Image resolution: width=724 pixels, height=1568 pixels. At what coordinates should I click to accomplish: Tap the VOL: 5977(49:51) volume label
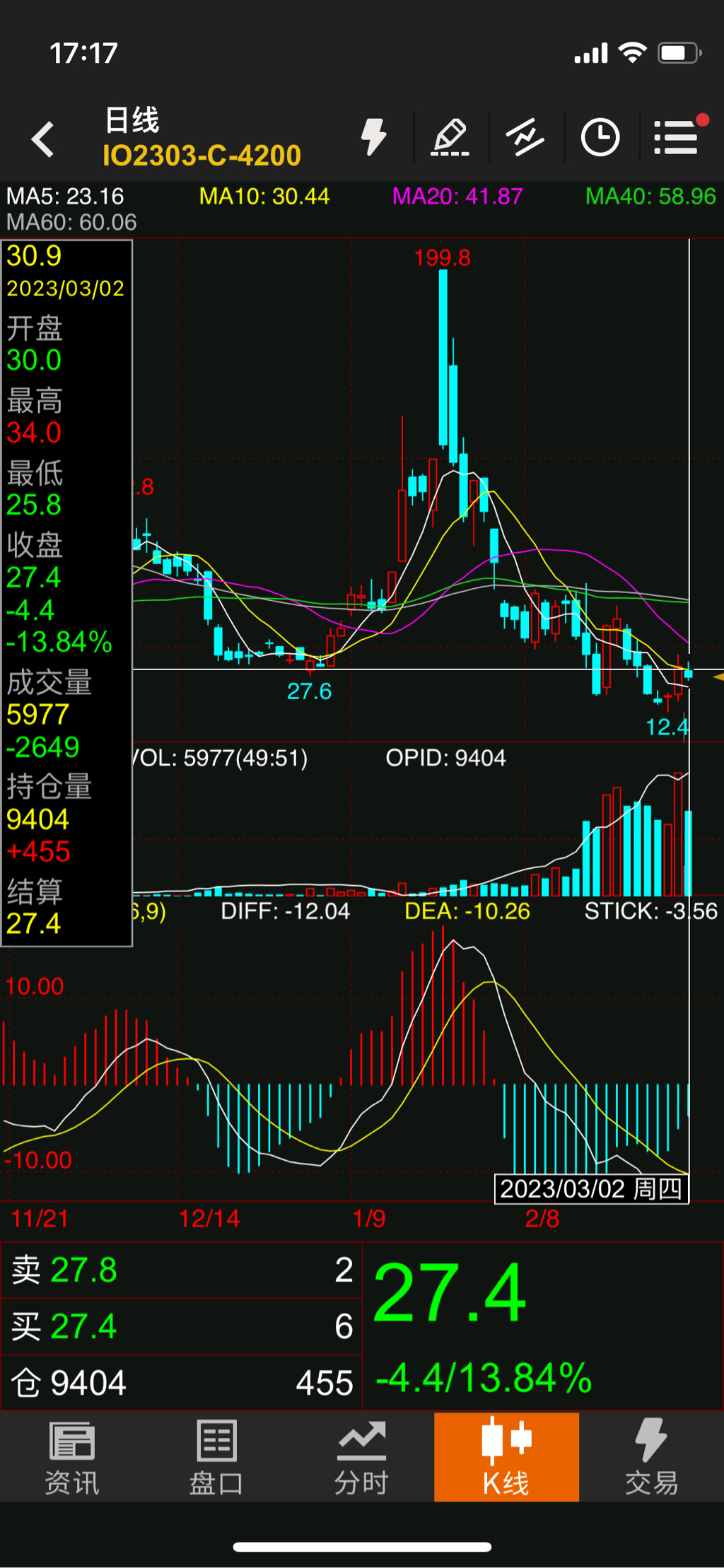point(220,758)
